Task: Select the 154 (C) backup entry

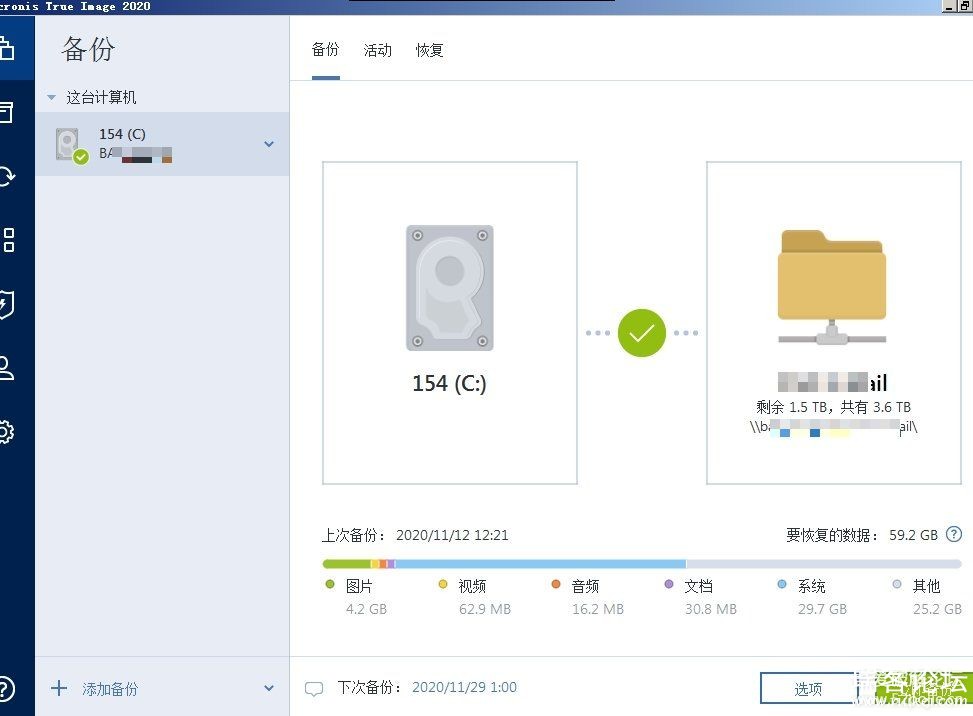Action: point(162,144)
